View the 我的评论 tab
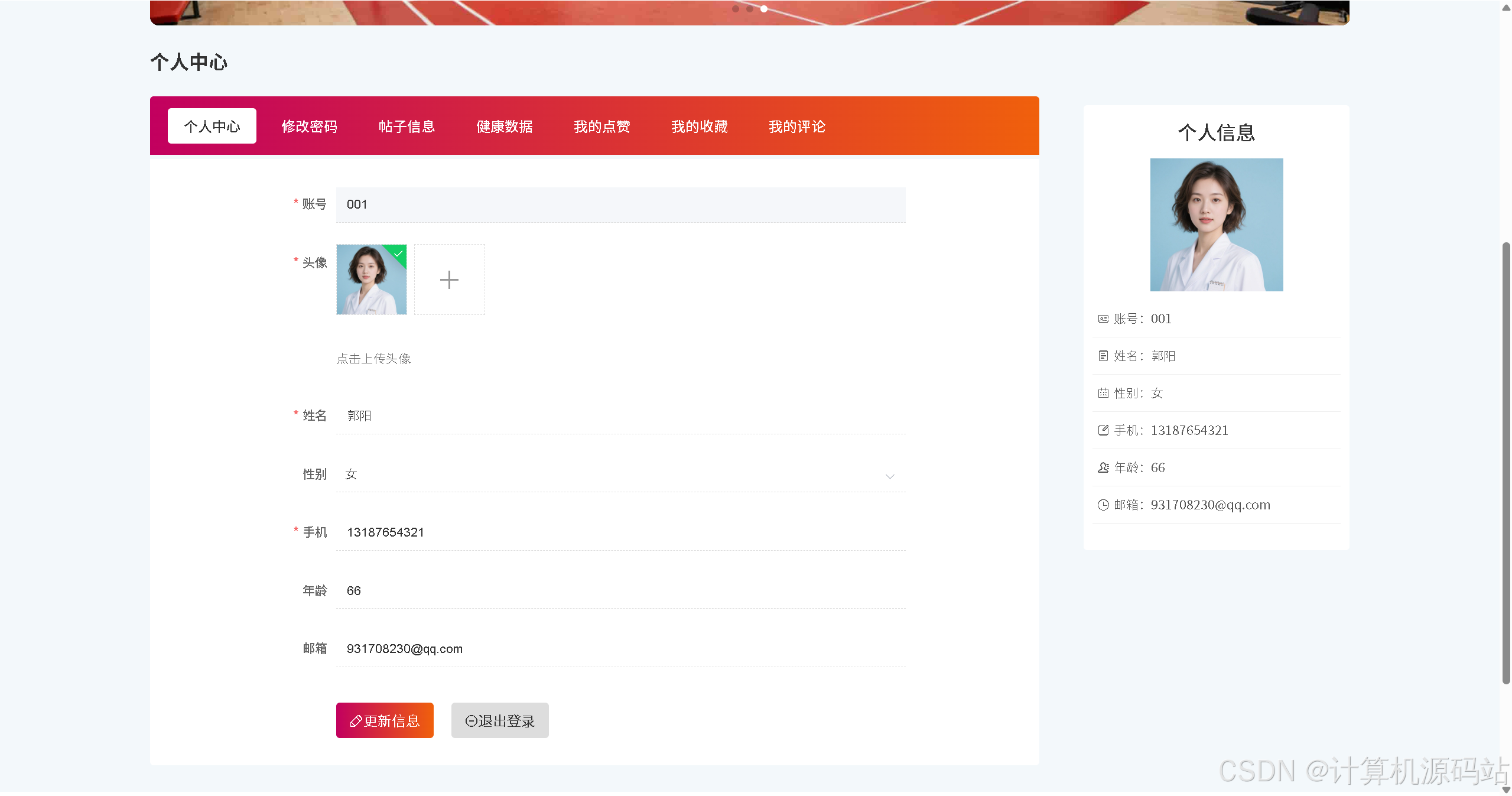 [796, 126]
